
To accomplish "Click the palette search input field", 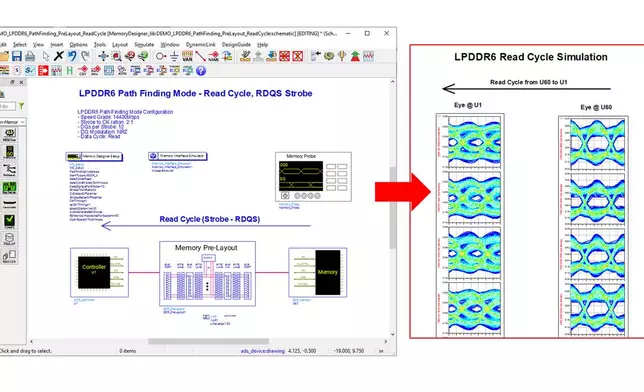I will pos(7,106).
